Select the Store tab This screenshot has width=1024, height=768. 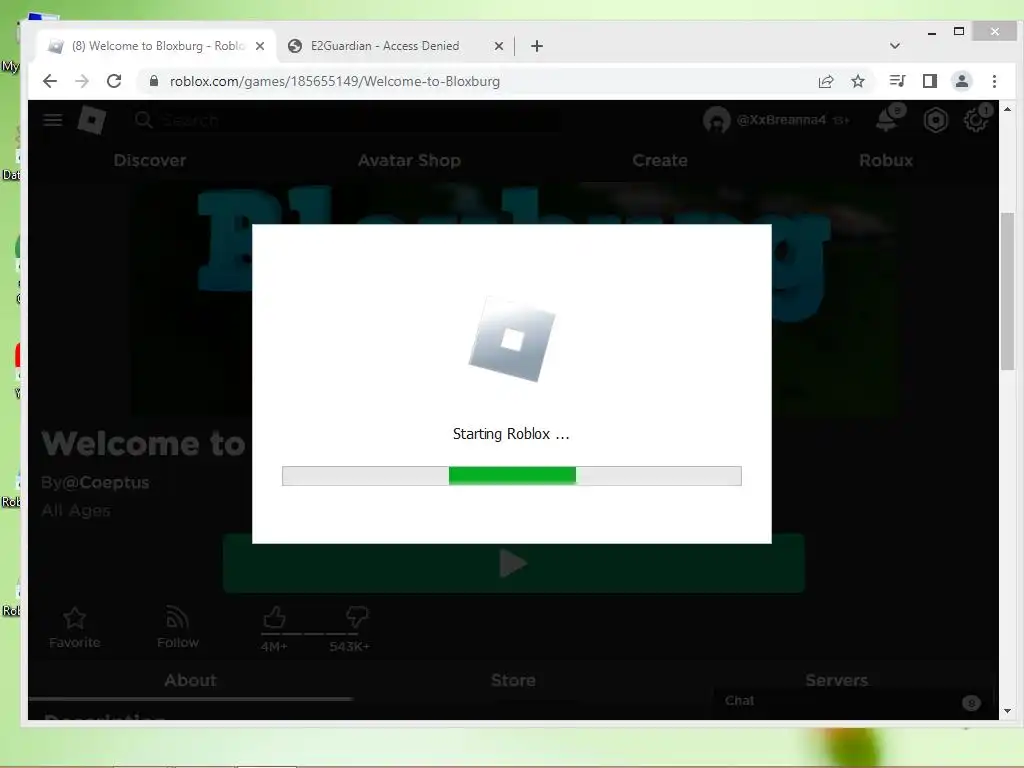tap(513, 680)
